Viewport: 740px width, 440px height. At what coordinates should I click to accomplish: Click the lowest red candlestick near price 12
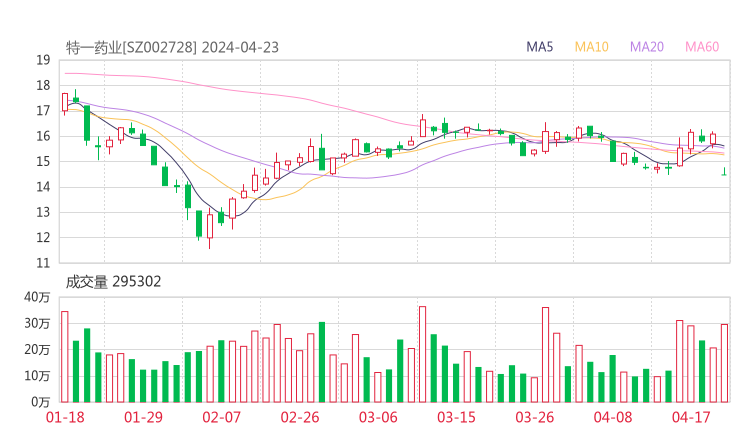(210, 227)
